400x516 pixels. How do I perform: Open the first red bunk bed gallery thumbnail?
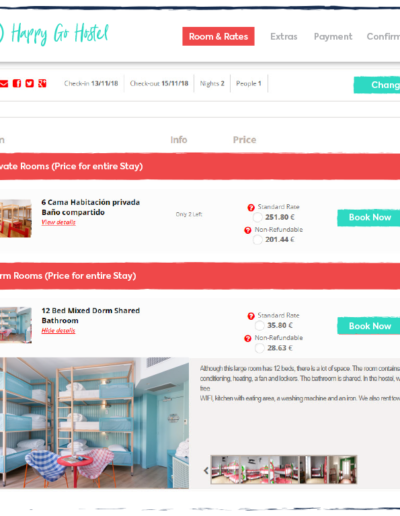[225, 470]
